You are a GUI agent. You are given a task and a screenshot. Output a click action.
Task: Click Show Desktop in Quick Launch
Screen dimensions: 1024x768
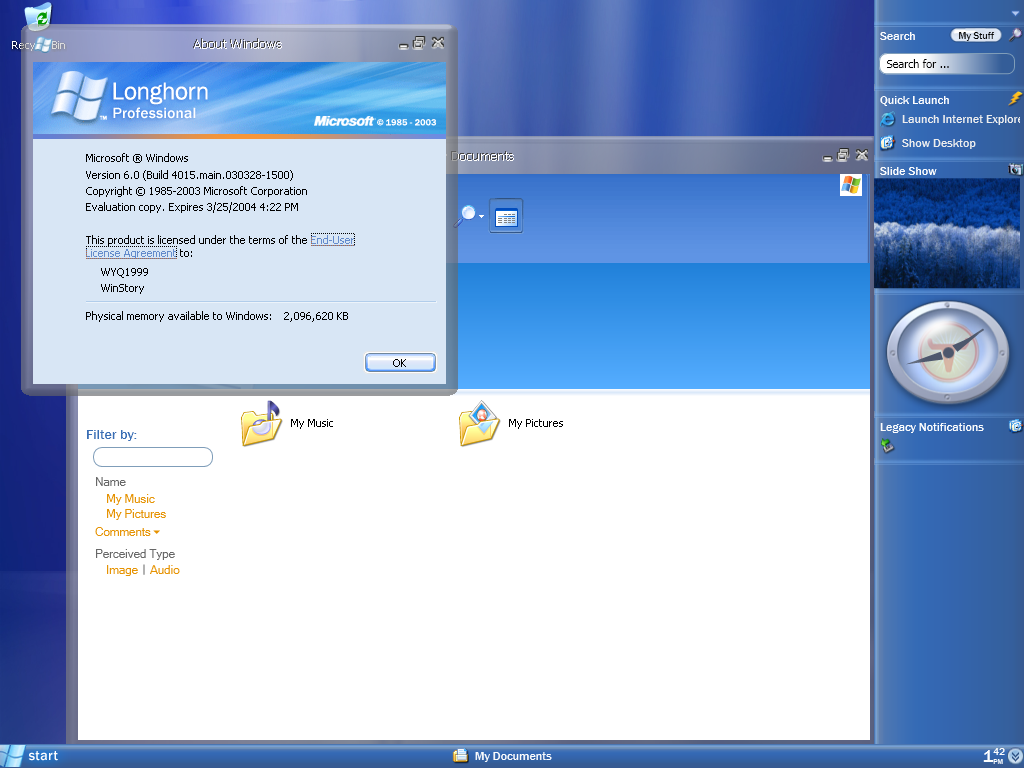pyautogui.click(x=928, y=143)
